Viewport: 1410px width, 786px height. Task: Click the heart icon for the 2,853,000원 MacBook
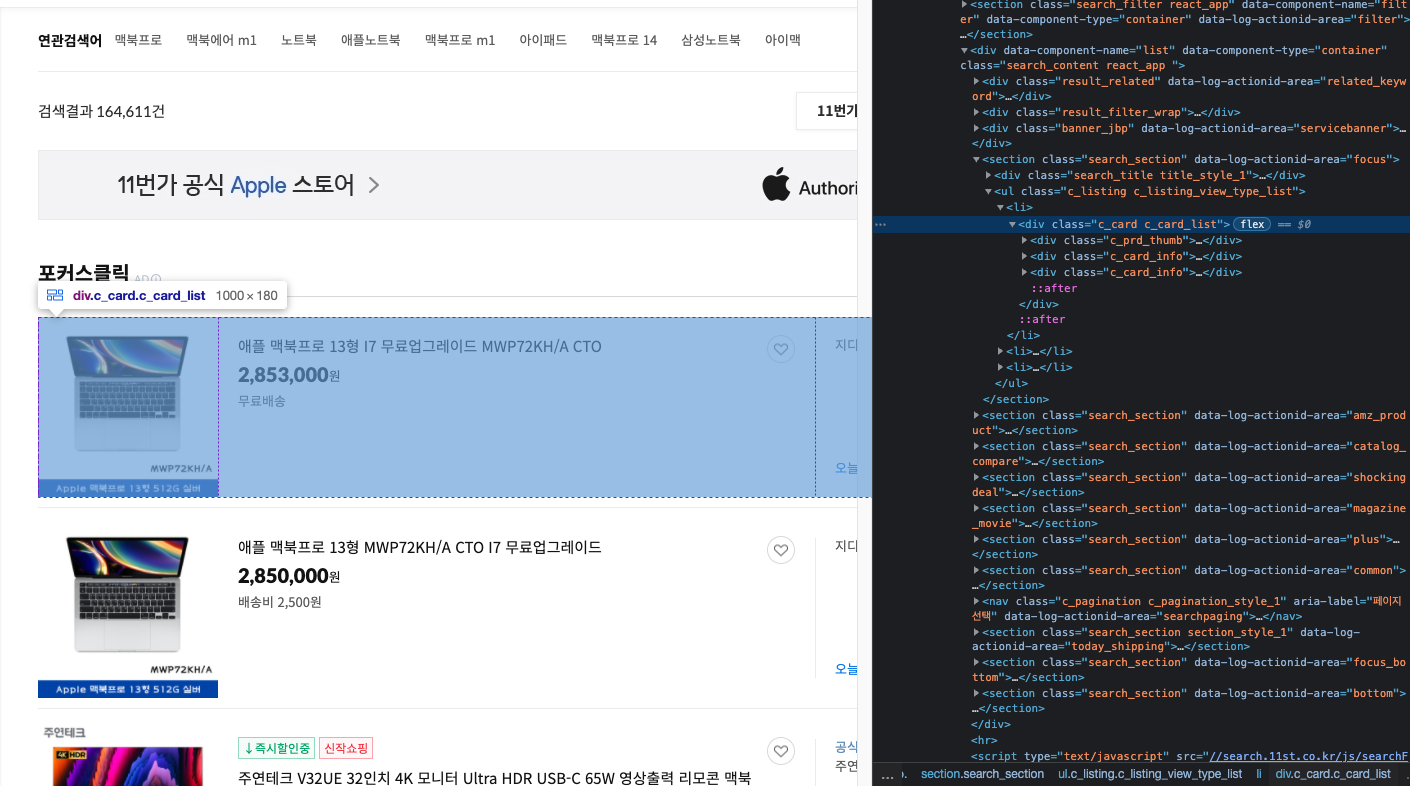click(x=781, y=349)
